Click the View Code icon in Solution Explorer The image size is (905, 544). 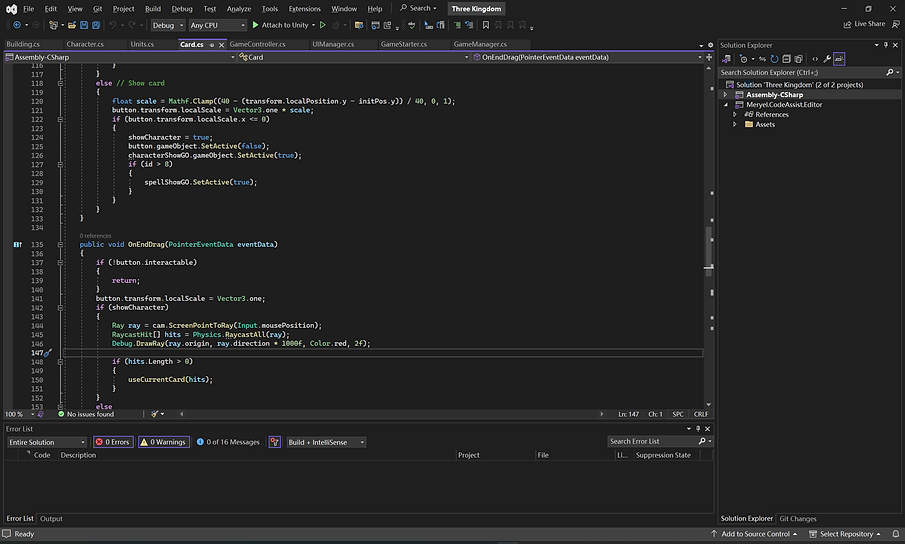coord(815,59)
